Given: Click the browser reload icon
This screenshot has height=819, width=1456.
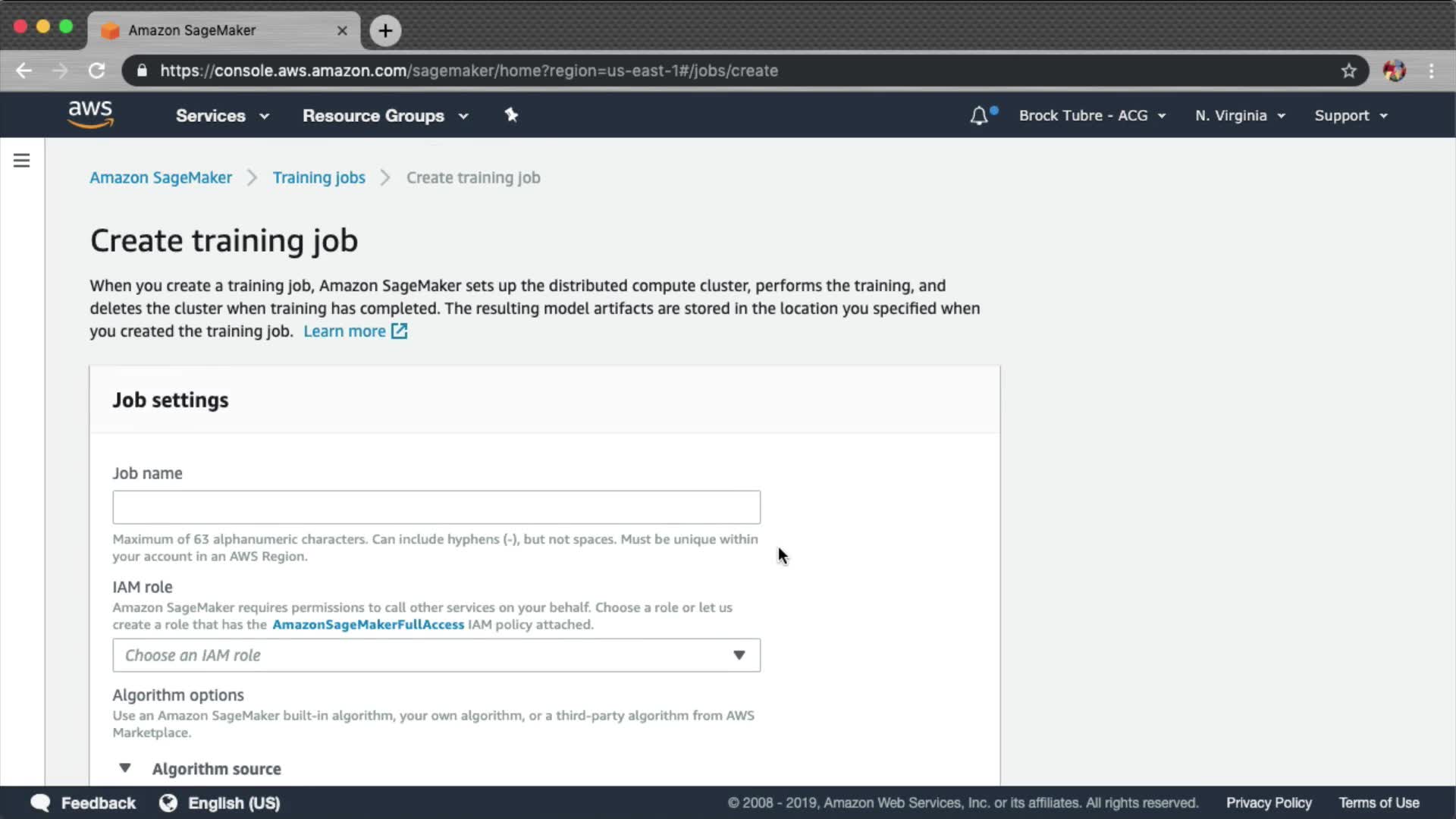Looking at the screenshot, I should tap(96, 71).
